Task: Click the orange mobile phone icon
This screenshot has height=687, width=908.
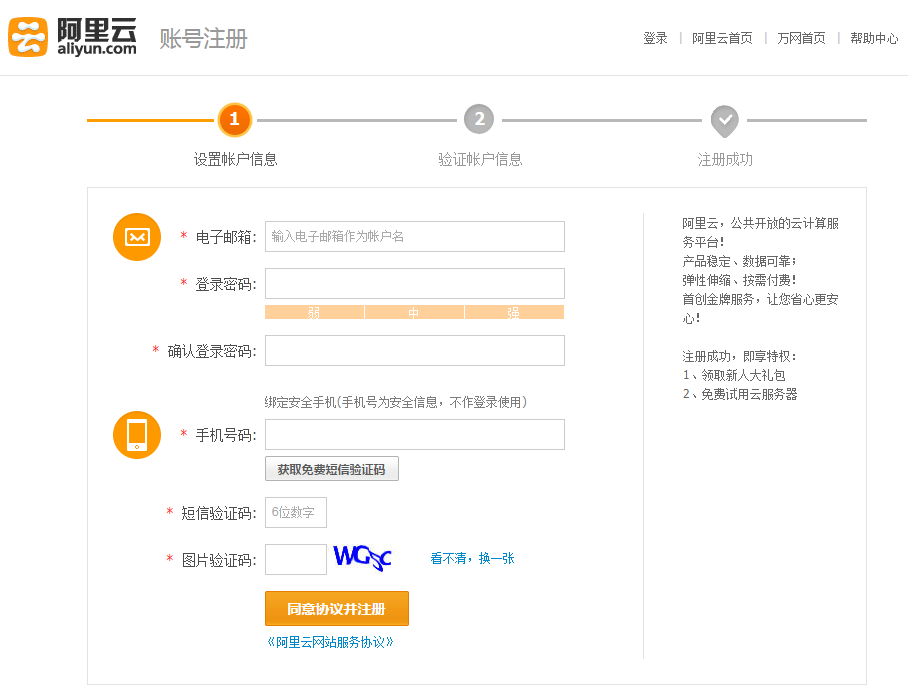Action: click(137, 435)
